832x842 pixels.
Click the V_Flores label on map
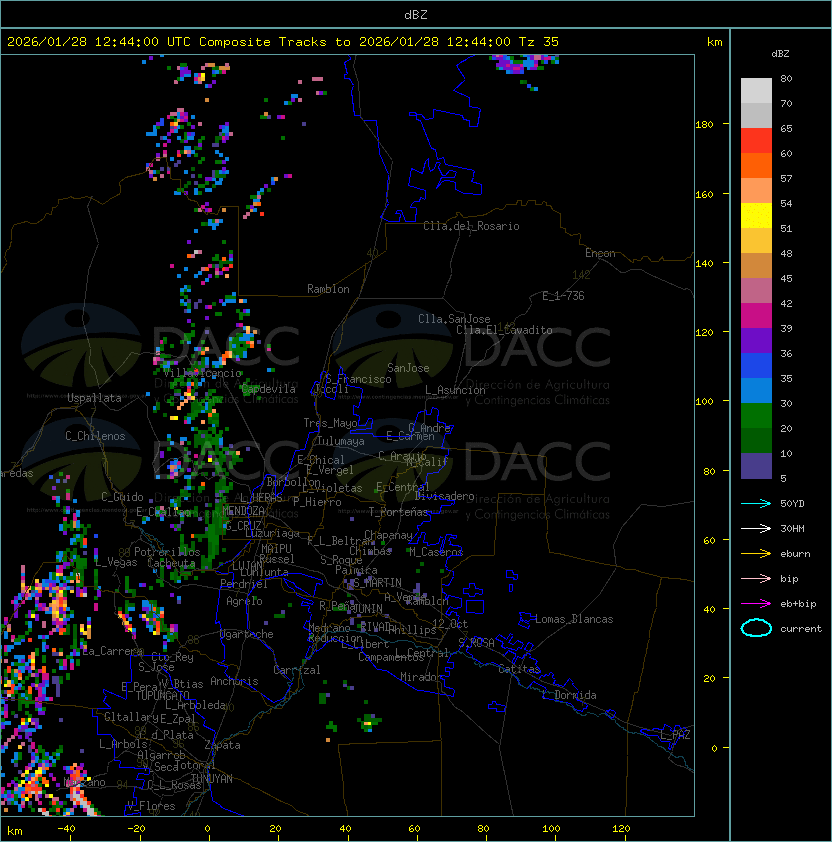coord(151,806)
